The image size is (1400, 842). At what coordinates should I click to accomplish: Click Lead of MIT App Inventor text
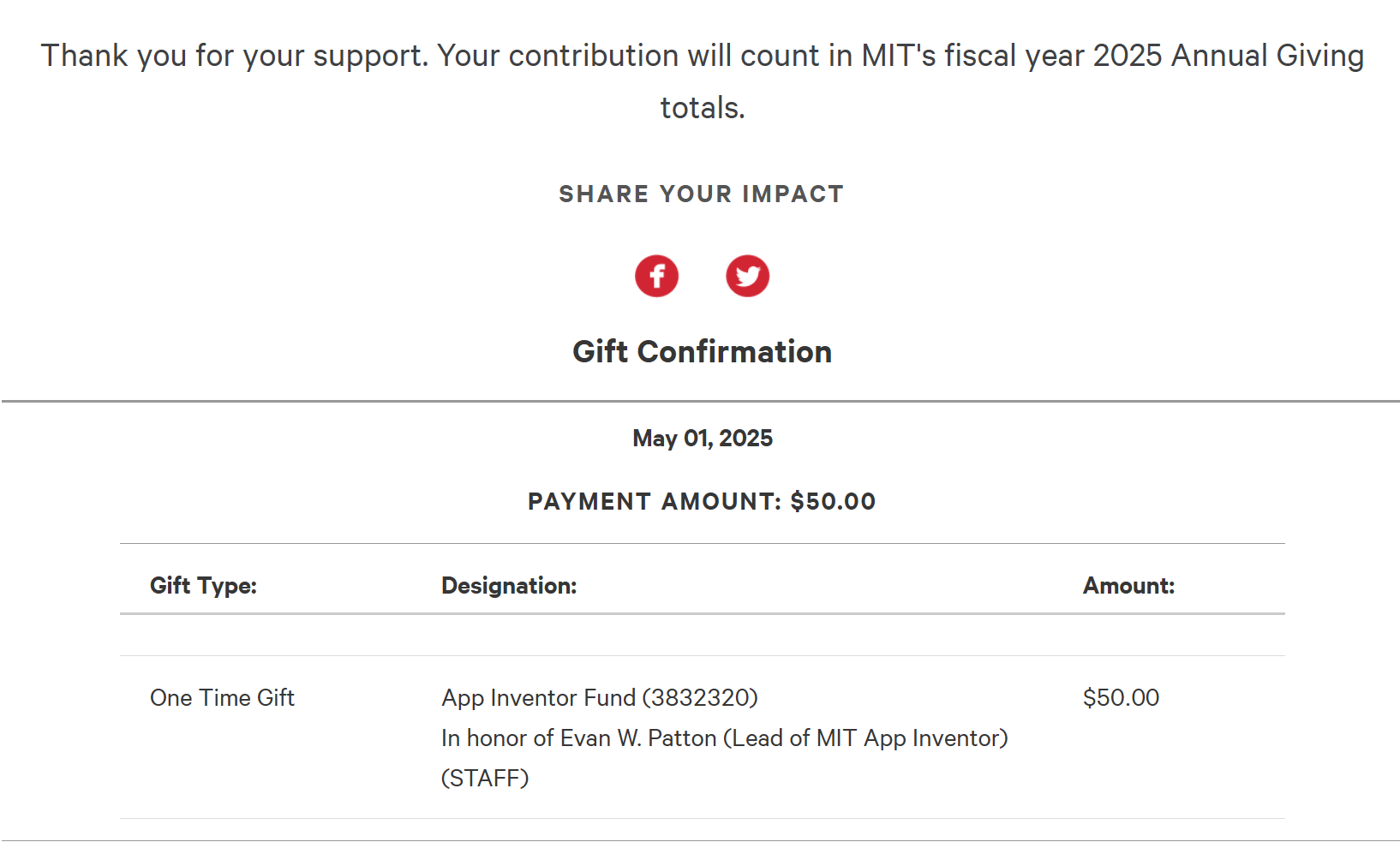[x=865, y=738]
